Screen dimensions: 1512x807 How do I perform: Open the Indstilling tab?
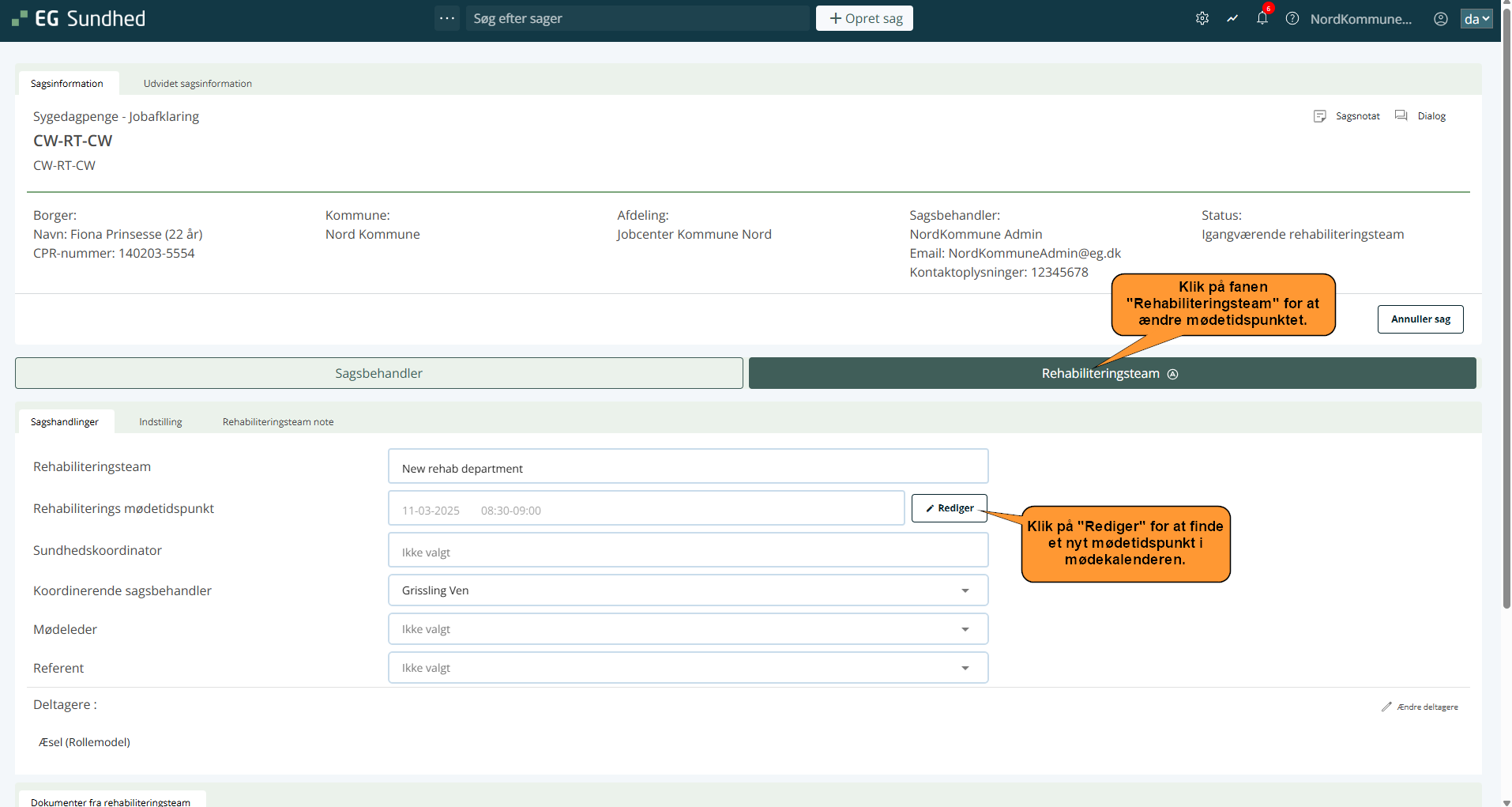160,422
